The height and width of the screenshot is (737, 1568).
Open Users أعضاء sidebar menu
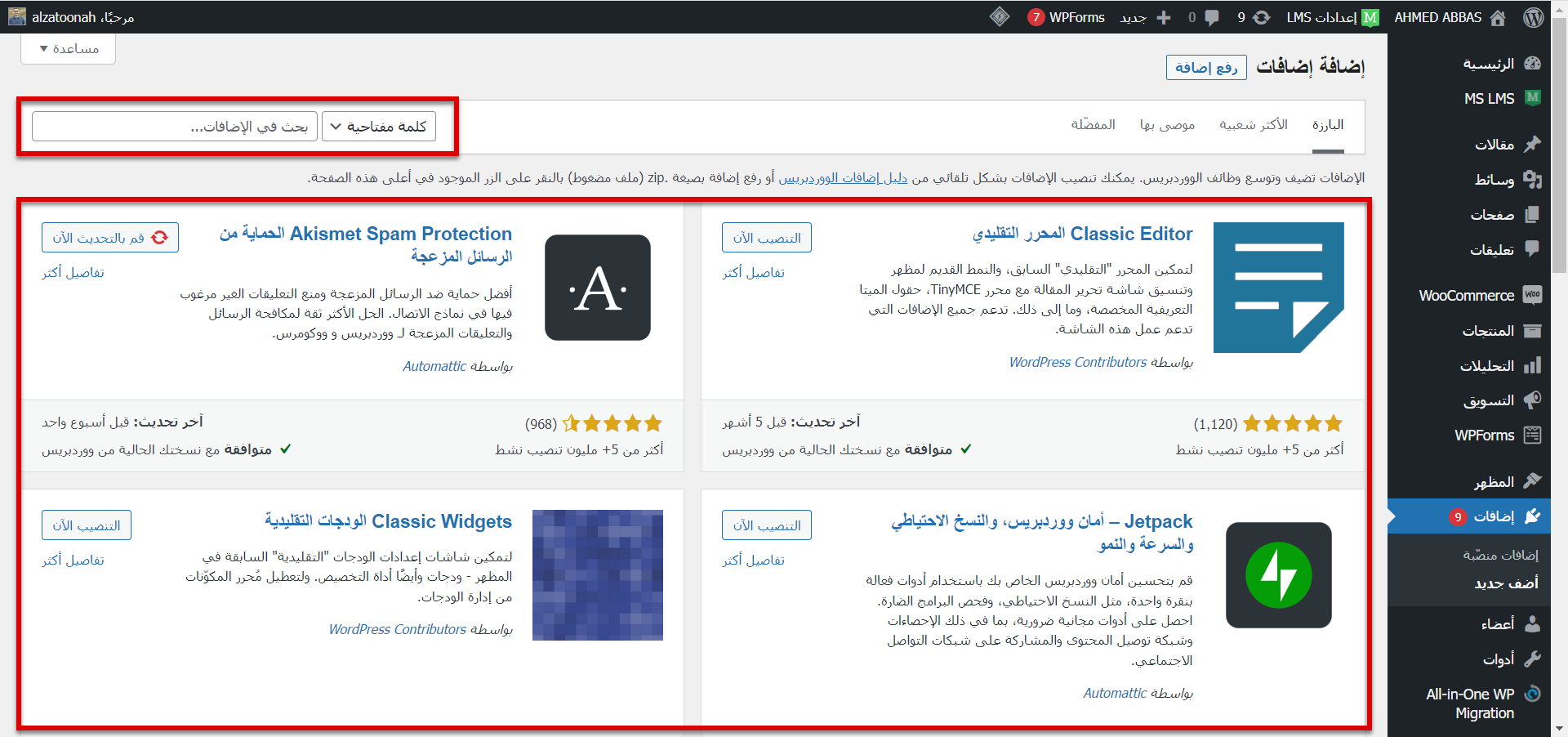click(1509, 624)
